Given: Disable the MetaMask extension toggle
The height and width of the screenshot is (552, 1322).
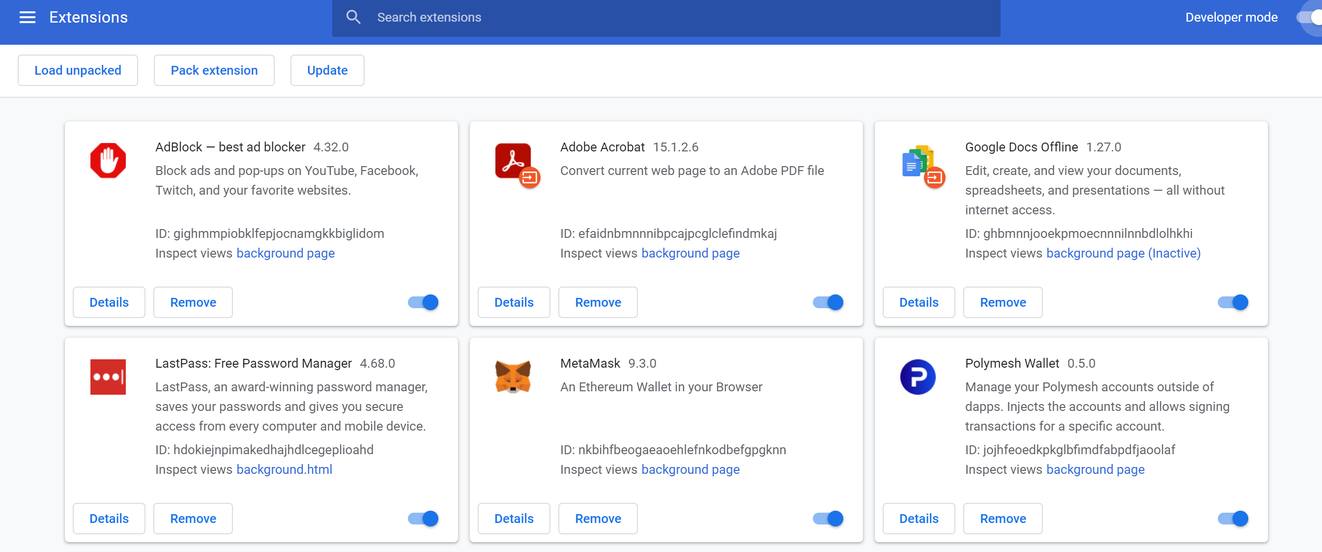Looking at the screenshot, I should click(828, 518).
